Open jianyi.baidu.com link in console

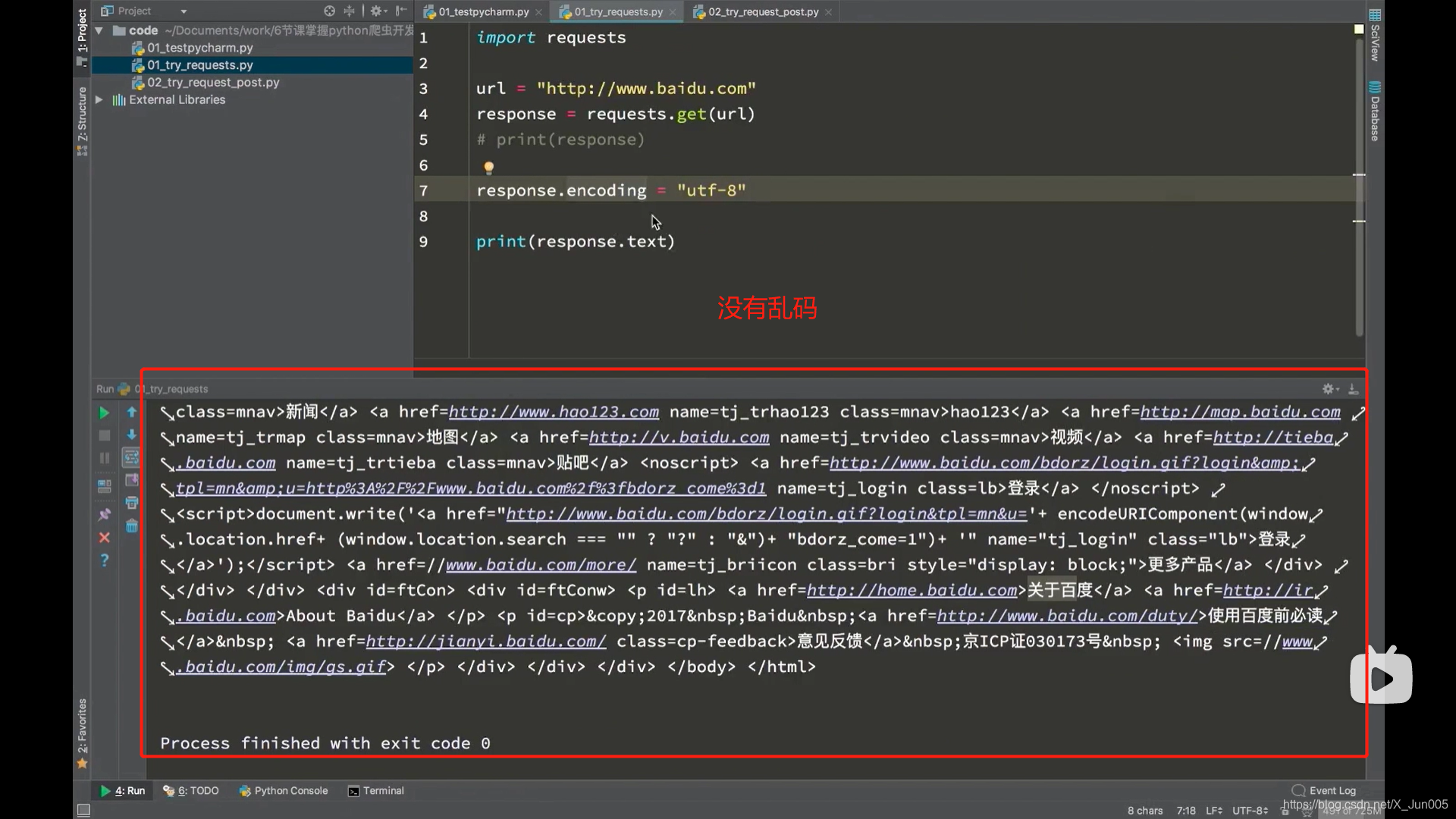click(486, 642)
